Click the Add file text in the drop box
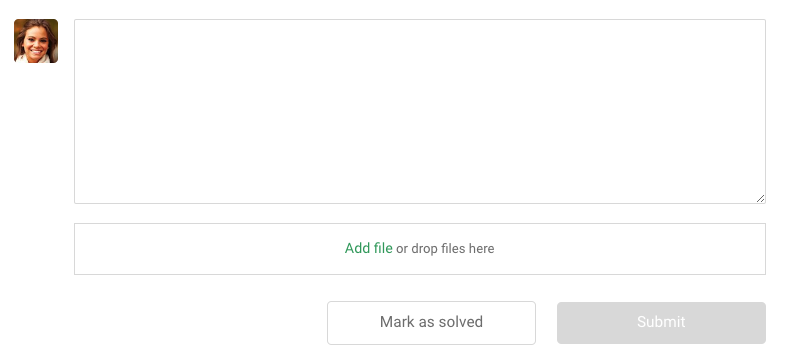This screenshot has height=360, width=785. point(368,248)
